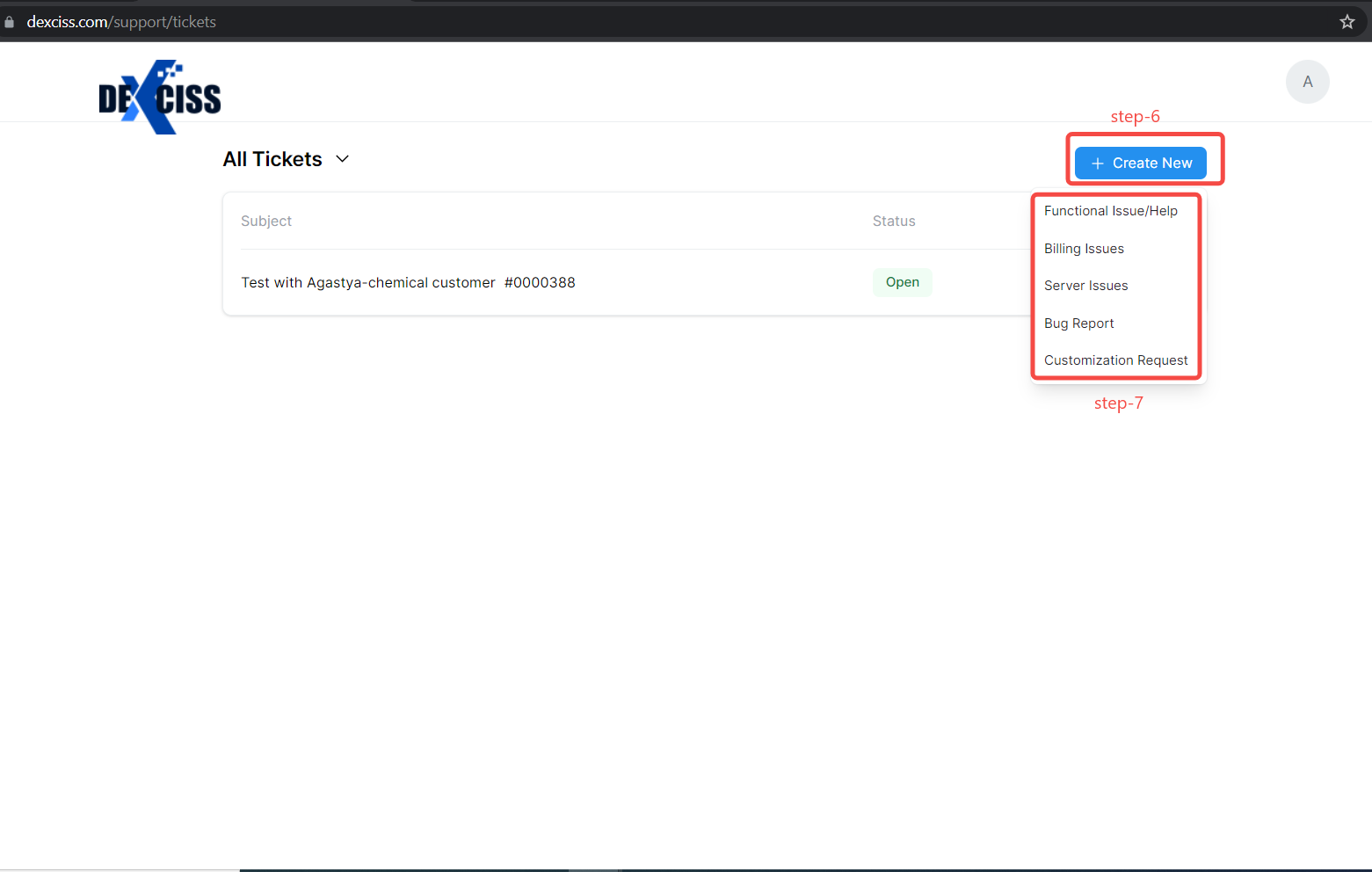Screen dimensions: 1372x872
Task: Choose Customization Request option
Action: tap(1115, 360)
